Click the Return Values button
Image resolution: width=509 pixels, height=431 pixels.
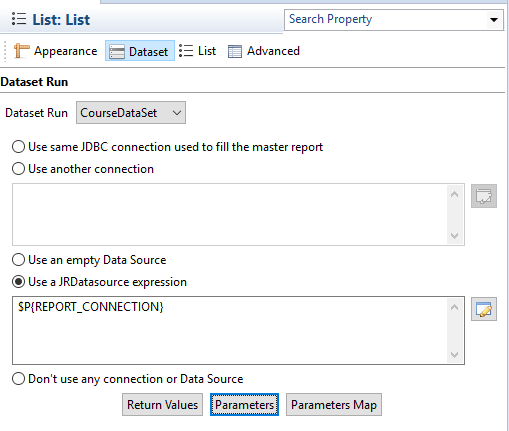point(162,405)
